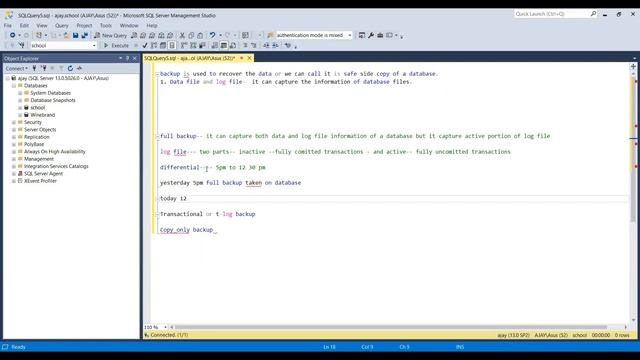Open the Tools menu
The width and height of the screenshot is (640, 360).
point(106,25)
